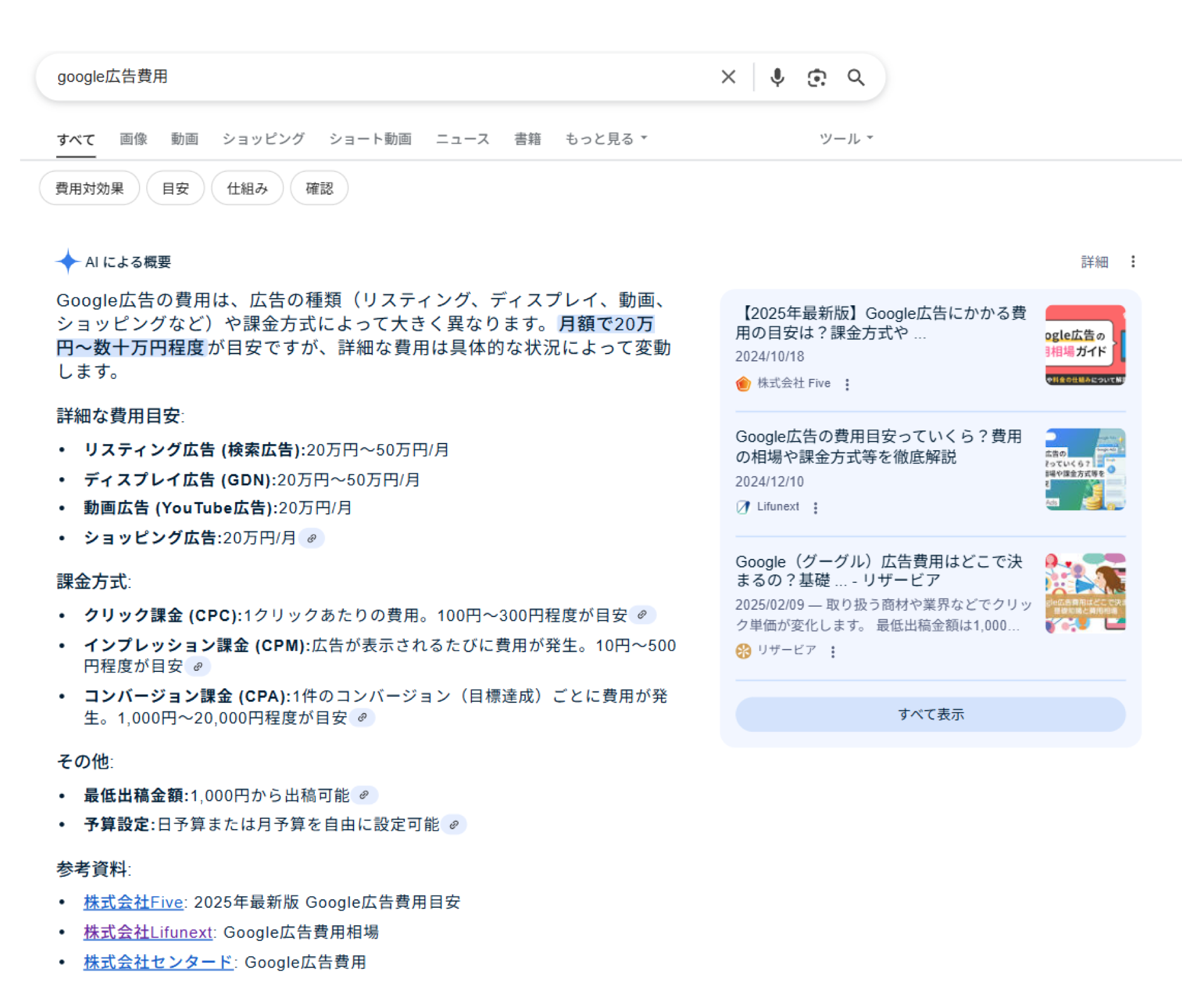Select the すべて tab
This screenshot has width=1182, height=1008.
[x=76, y=140]
